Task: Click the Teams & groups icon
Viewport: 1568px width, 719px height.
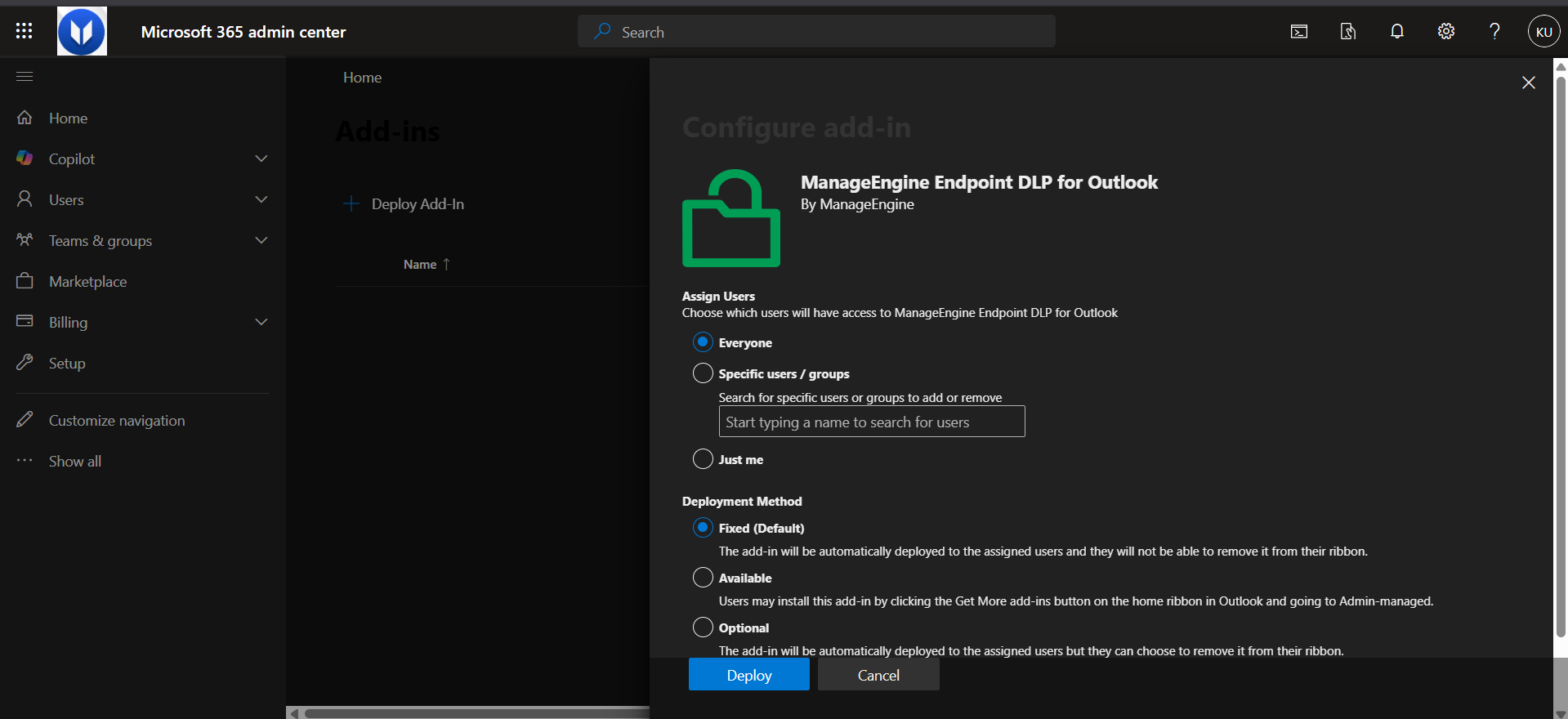Action: (25, 239)
